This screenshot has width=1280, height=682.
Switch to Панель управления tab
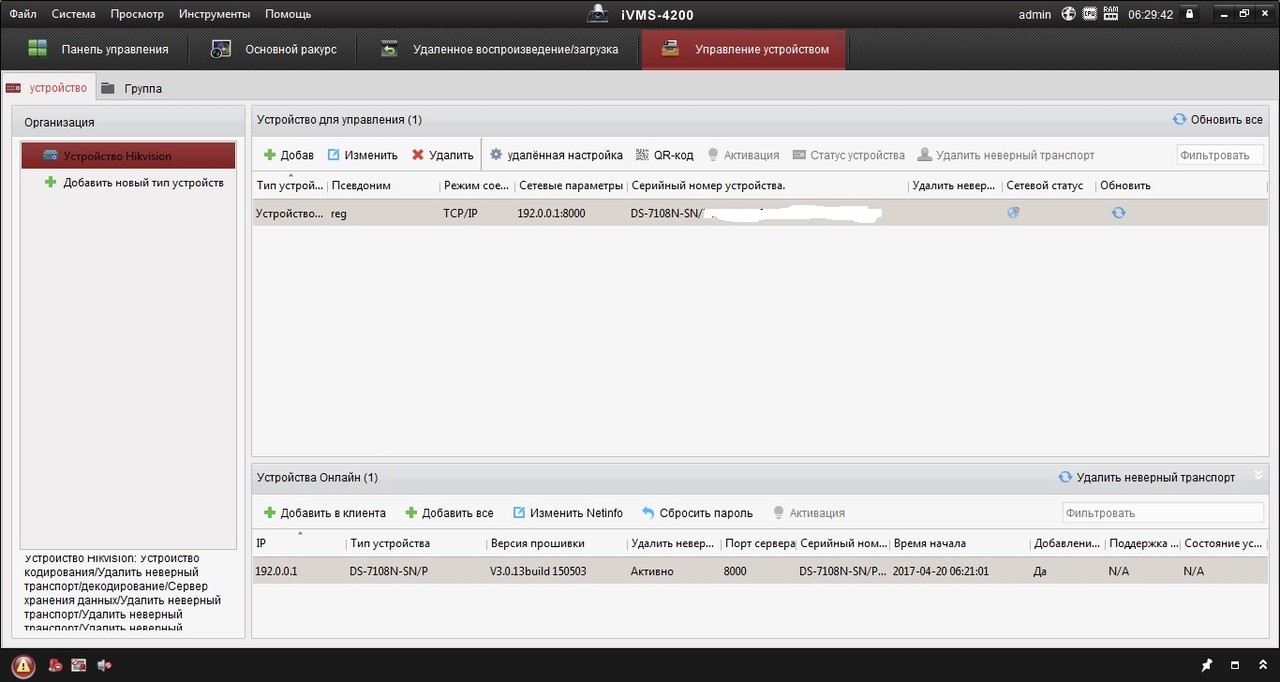[x=97, y=49]
